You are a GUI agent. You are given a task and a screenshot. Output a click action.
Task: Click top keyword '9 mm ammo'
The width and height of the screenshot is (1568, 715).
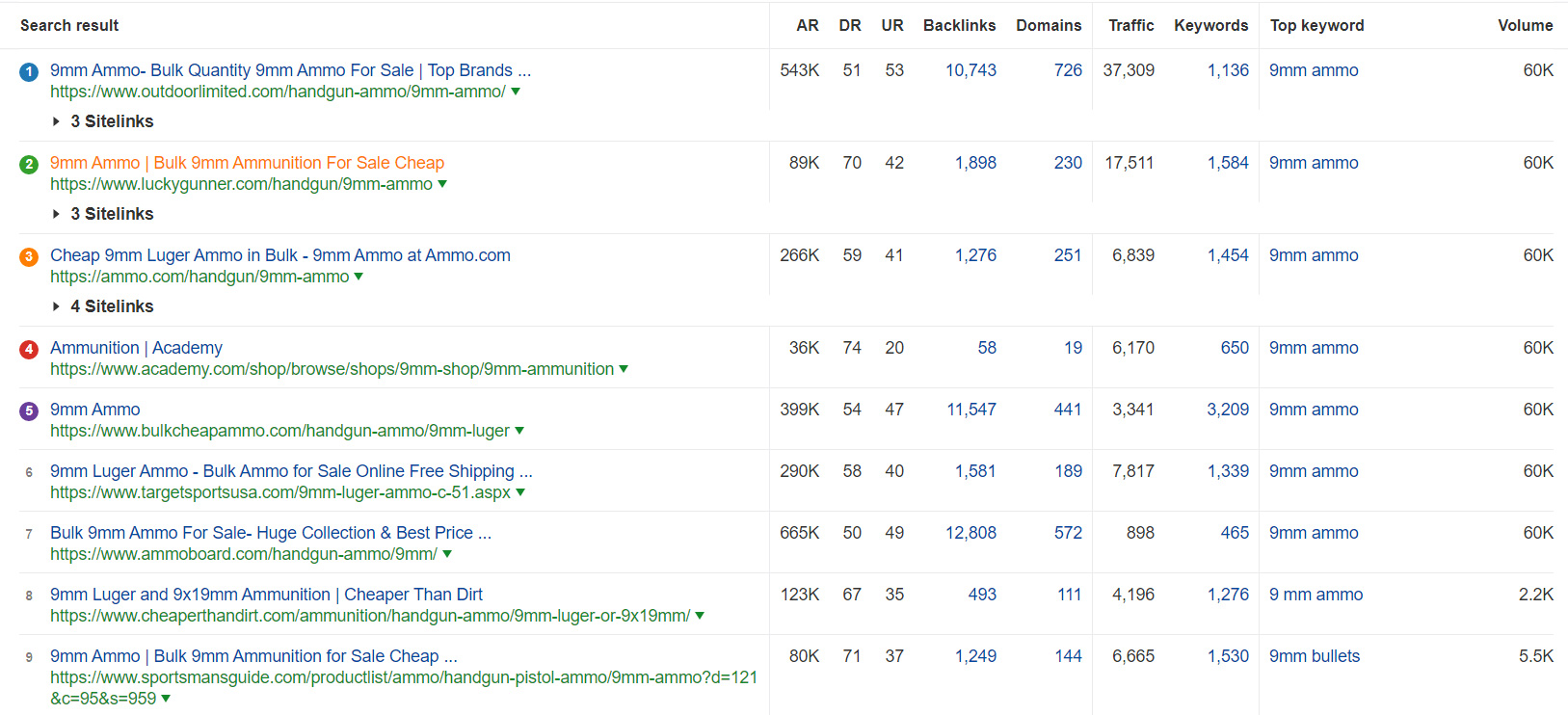coord(1316,595)
